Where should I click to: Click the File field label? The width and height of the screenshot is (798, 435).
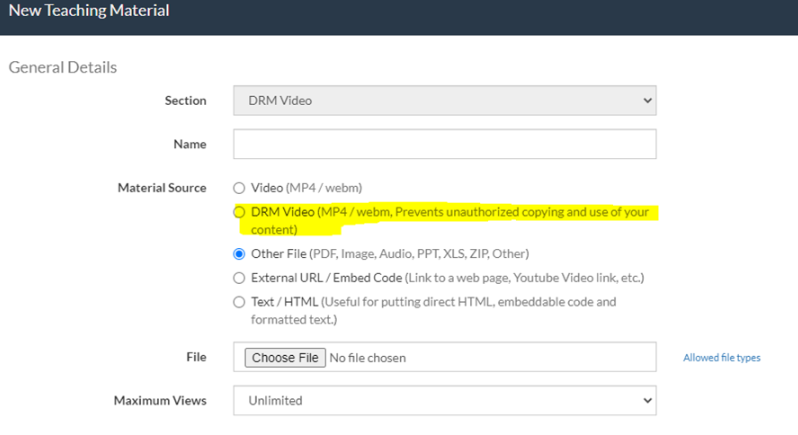[x=196, y=357]
